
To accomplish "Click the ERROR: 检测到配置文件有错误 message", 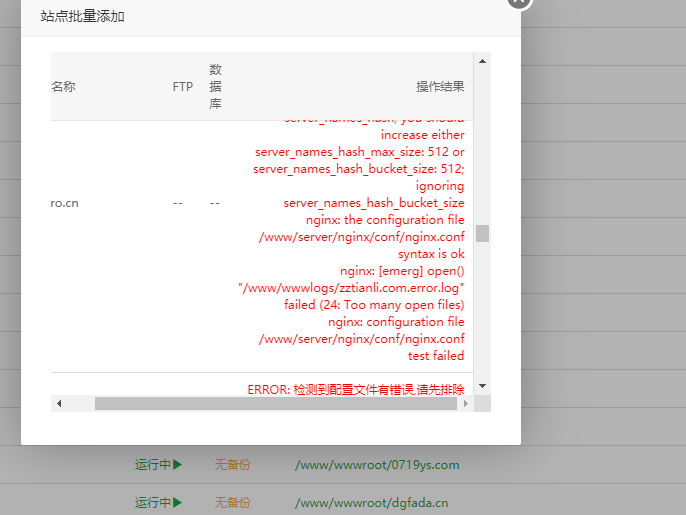I will [356, 389].
